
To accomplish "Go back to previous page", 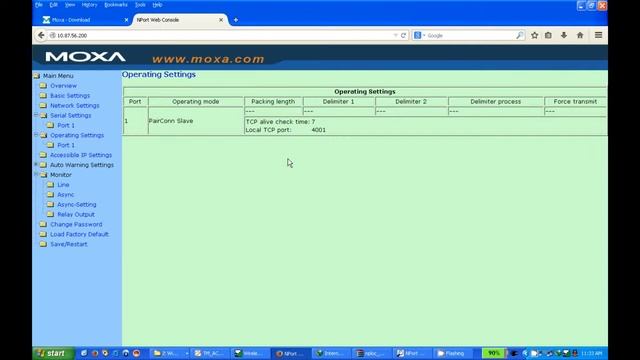I will tap(41, 36).
